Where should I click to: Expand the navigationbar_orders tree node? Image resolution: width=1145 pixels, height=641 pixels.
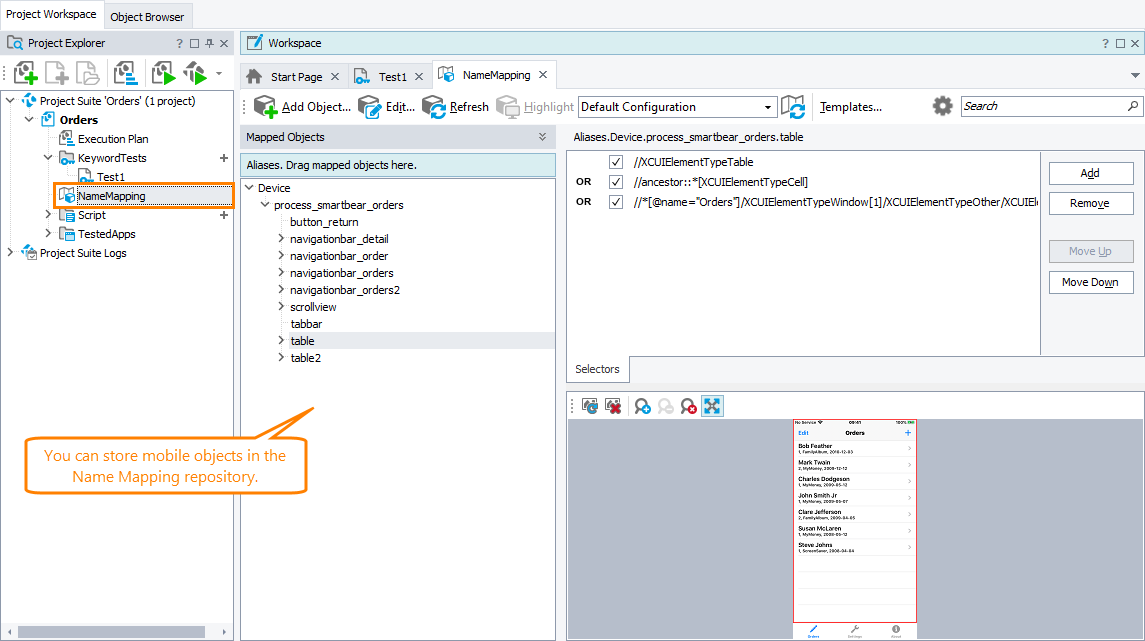coord(280,272)
